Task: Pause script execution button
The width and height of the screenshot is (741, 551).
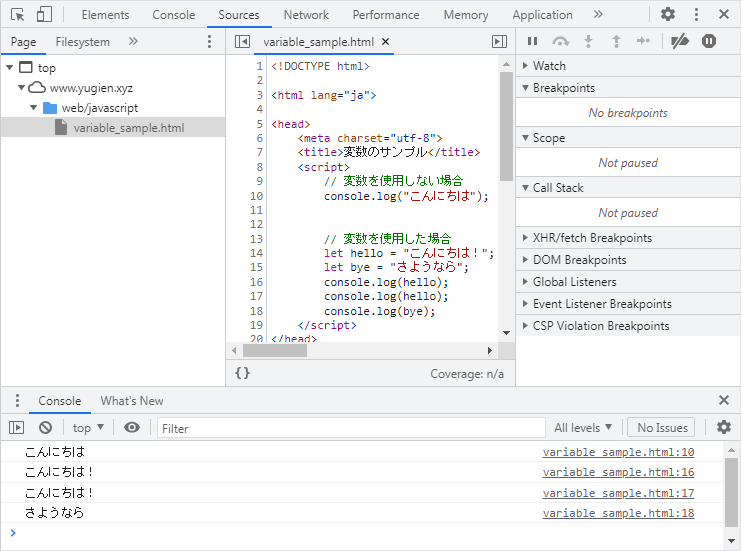Action: [x=532, y=41]
